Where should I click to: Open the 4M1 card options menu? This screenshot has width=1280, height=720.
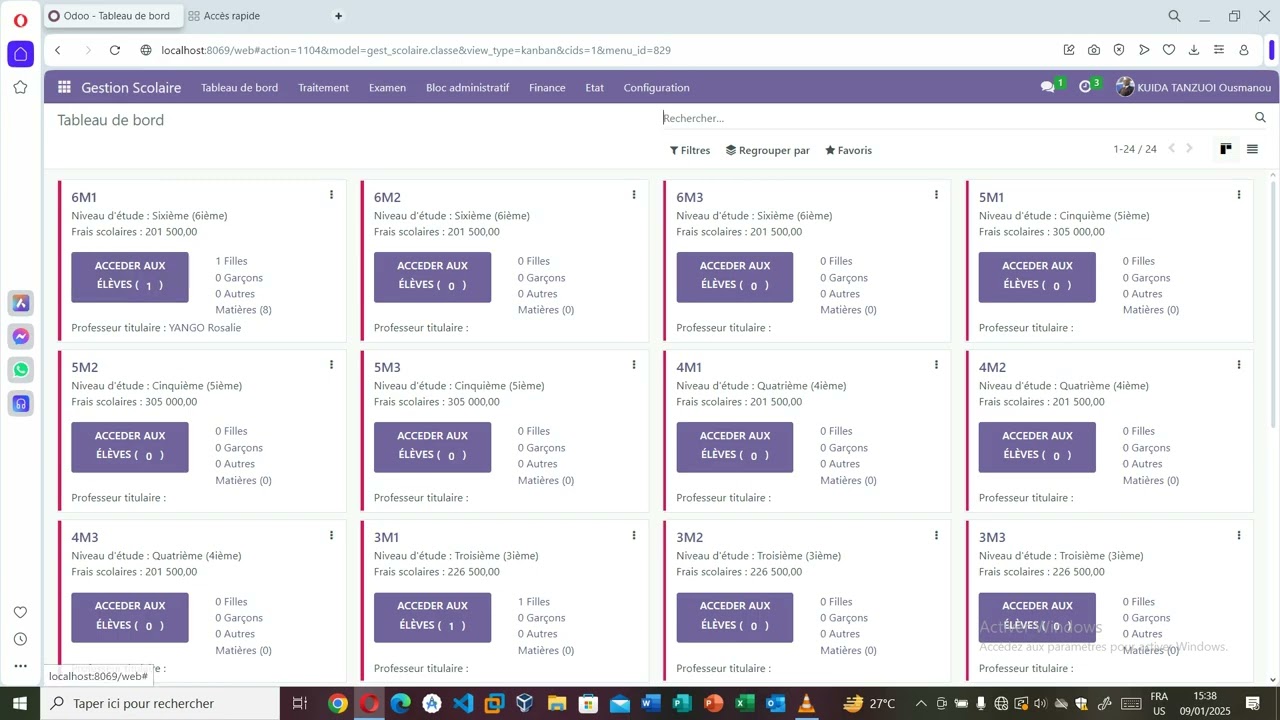(x=936, y=365)
